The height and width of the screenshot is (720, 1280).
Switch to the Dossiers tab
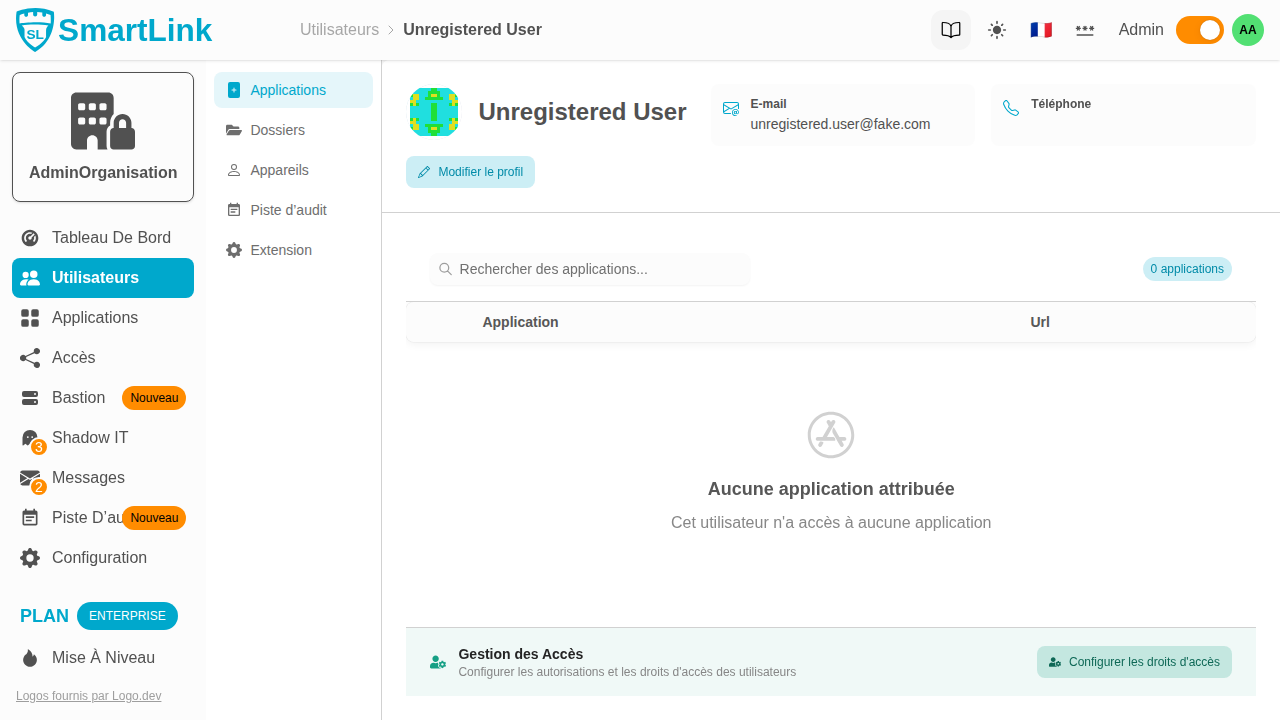[277, 130]
